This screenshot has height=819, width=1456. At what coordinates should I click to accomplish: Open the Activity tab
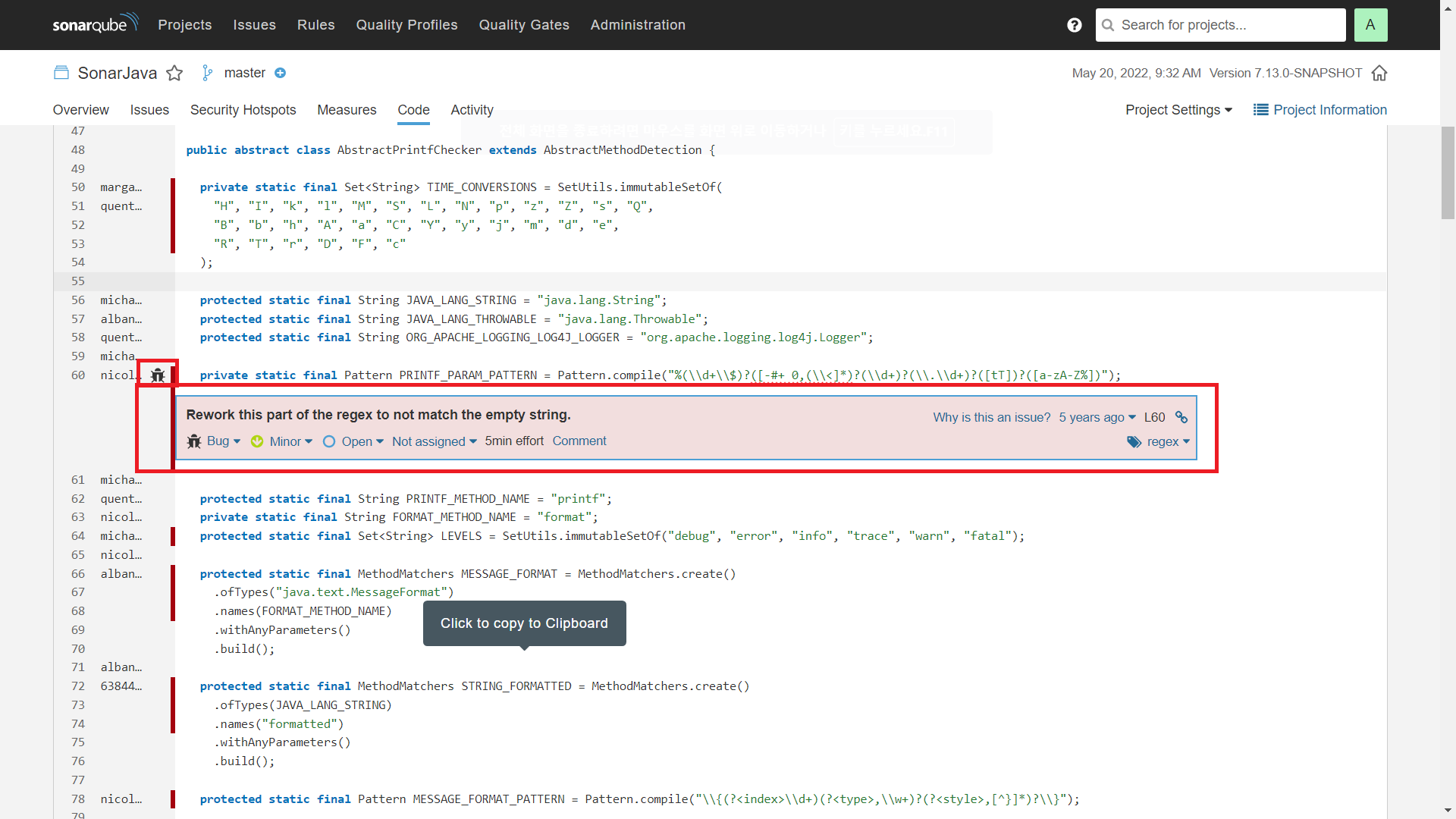pos(472,110)
